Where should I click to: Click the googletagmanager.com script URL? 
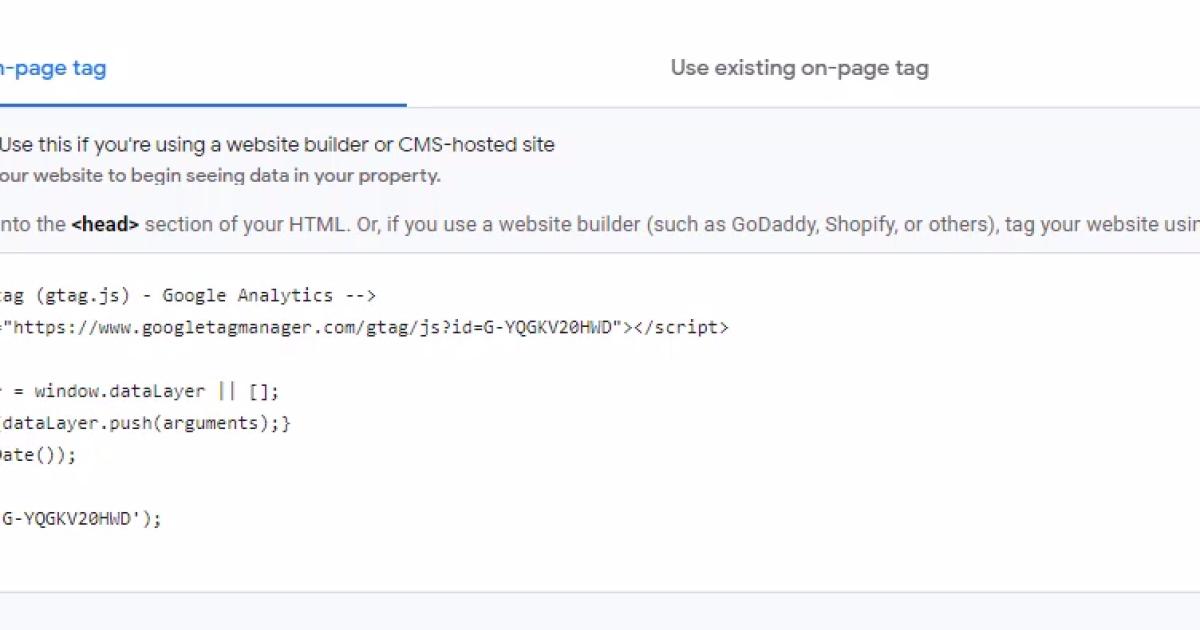[300, 327]
